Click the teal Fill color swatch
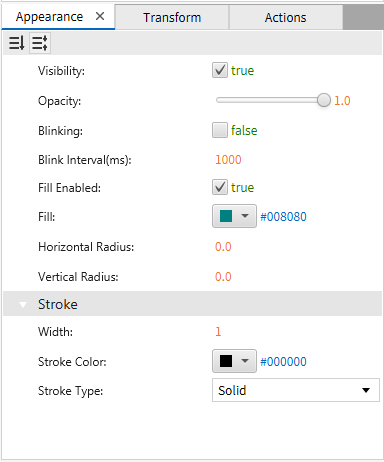 (226, 216)
